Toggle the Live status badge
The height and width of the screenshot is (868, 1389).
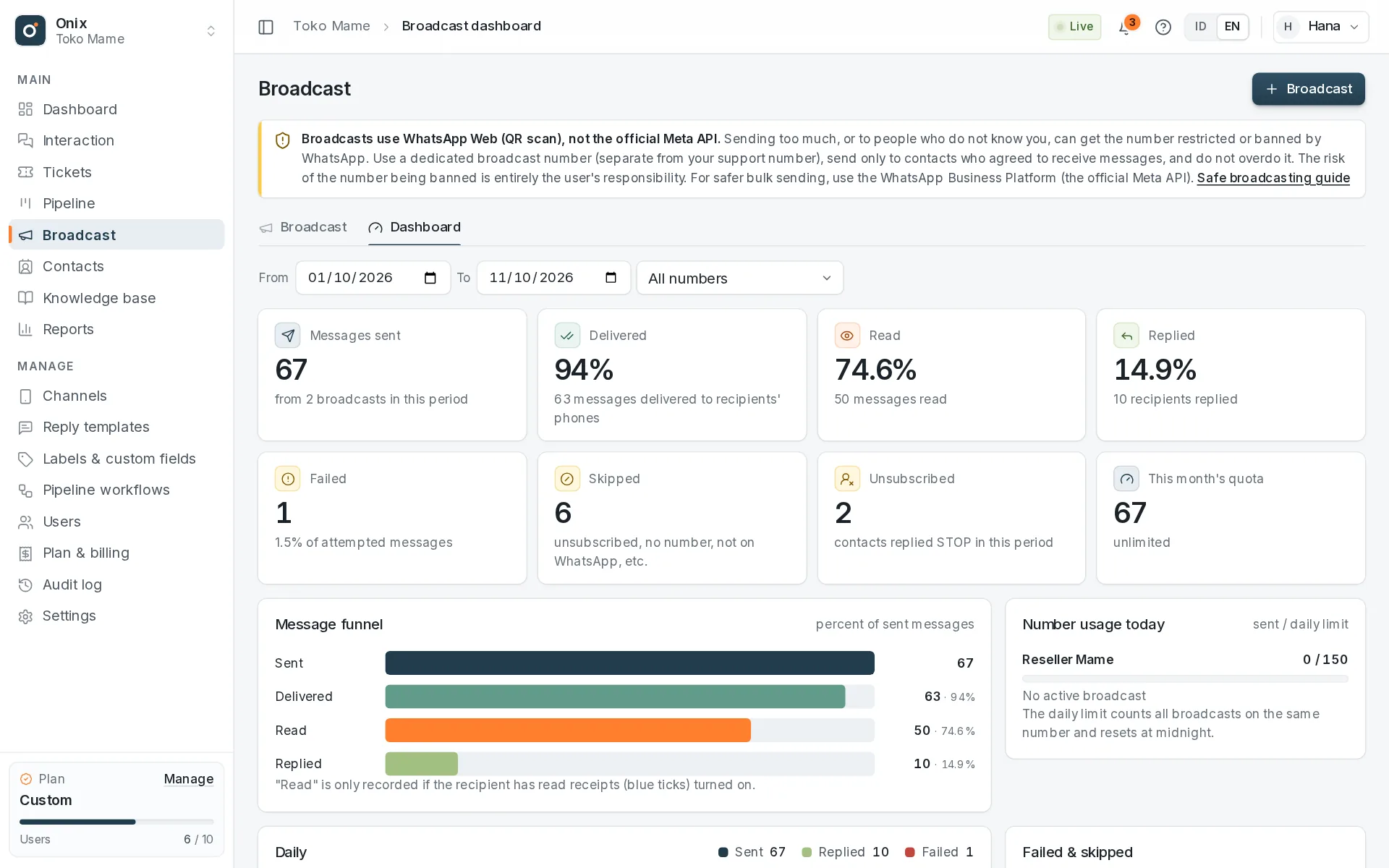tap(1074, 27)
